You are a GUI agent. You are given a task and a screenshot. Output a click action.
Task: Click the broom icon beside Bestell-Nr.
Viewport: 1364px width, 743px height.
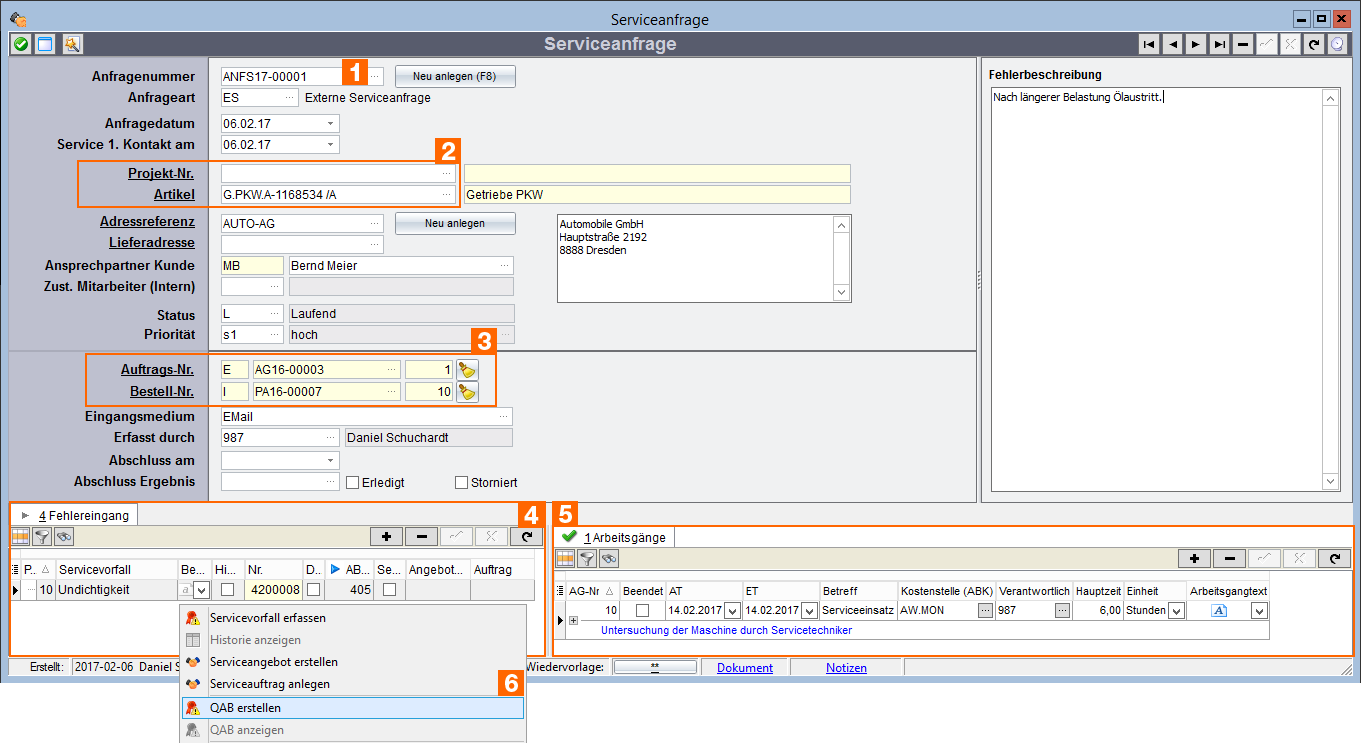pos(467,391)
